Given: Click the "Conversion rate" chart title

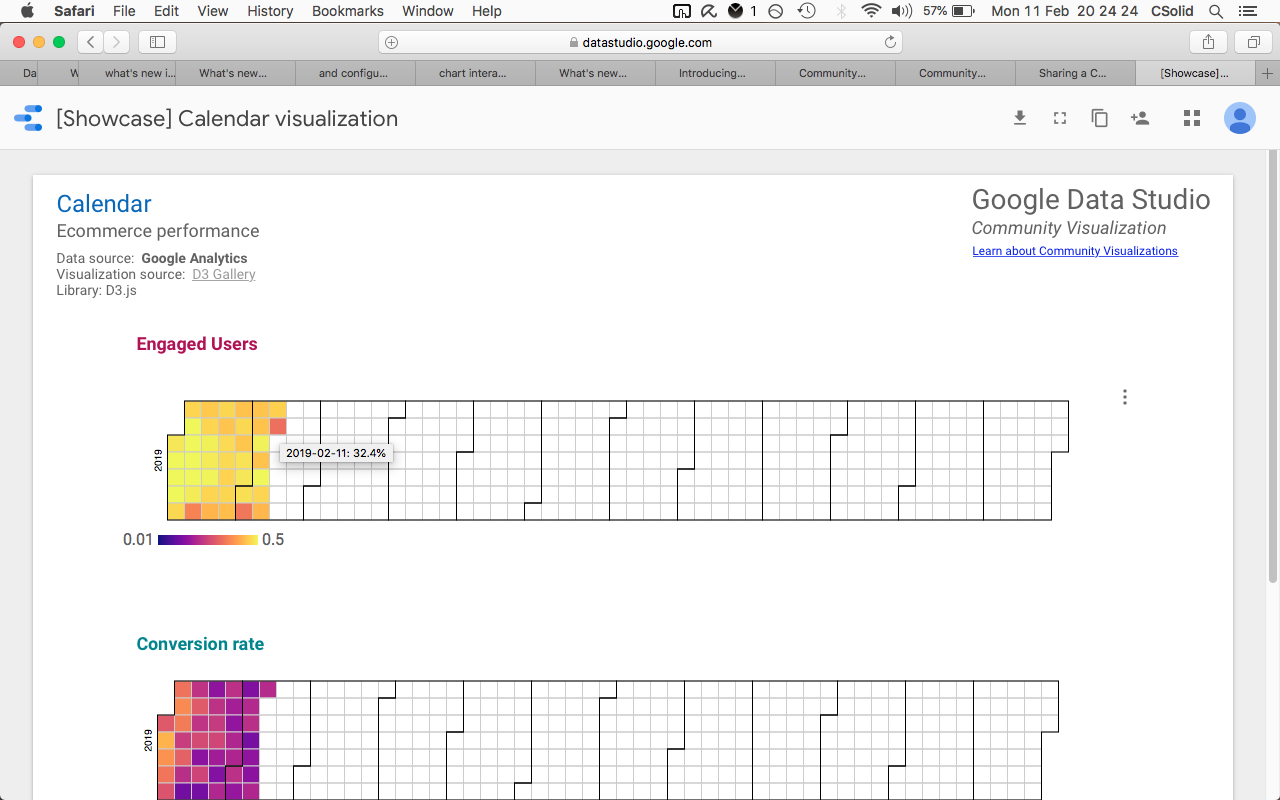Looking at the screenshot, I should pos(200,644).
